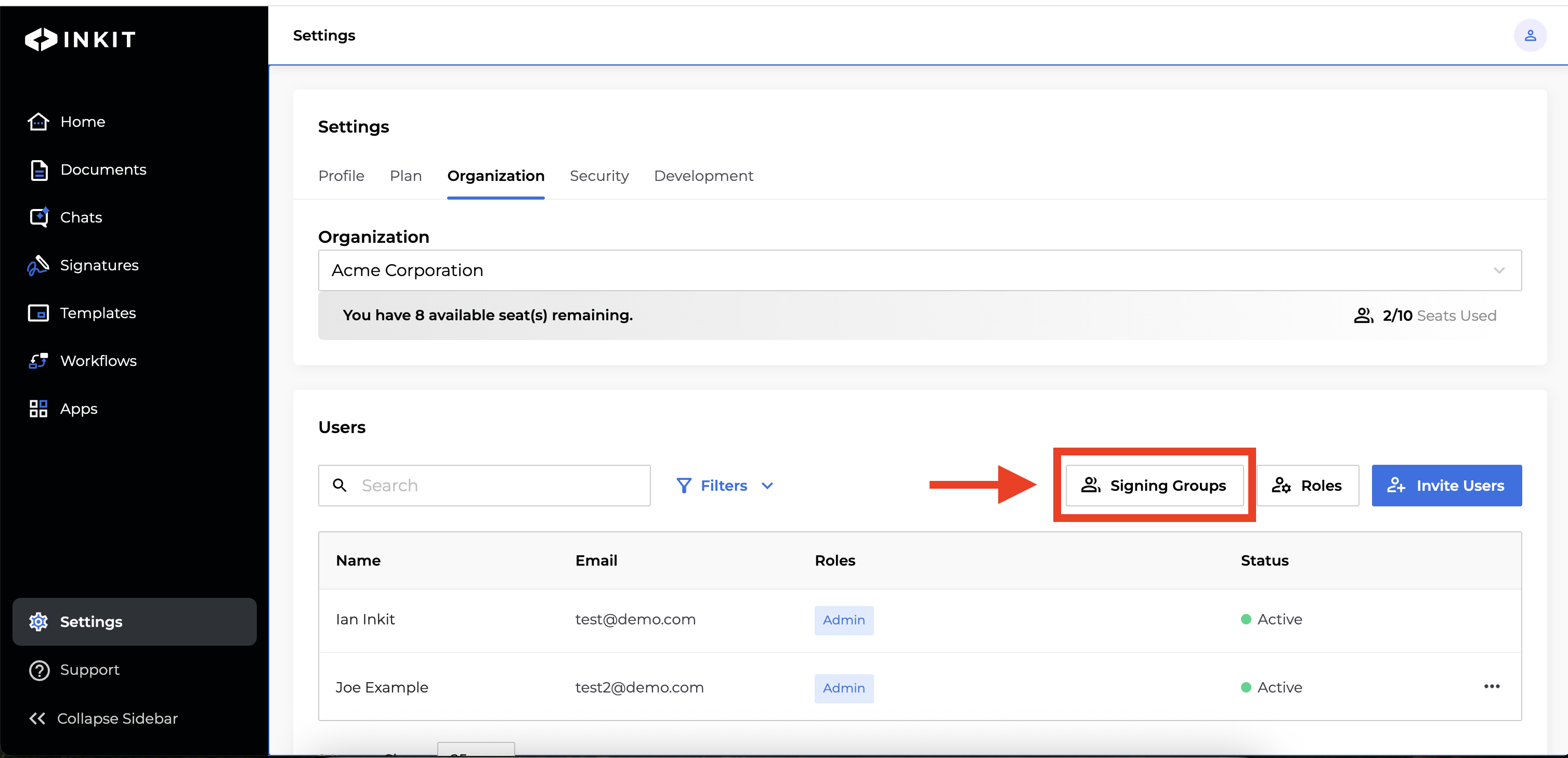Image resolution: width=1568 pixels, height=758 pixels.
Task: Click the Name column header
Action: point(358,561)
